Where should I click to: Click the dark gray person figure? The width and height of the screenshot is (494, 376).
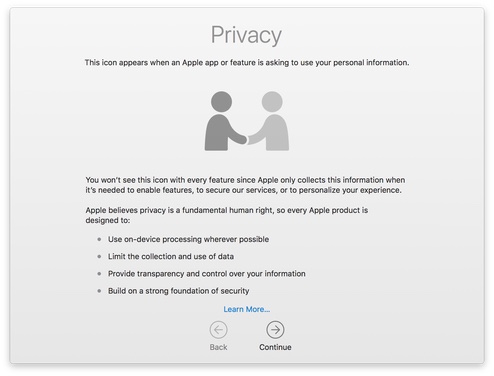click(x=222, y=121)
